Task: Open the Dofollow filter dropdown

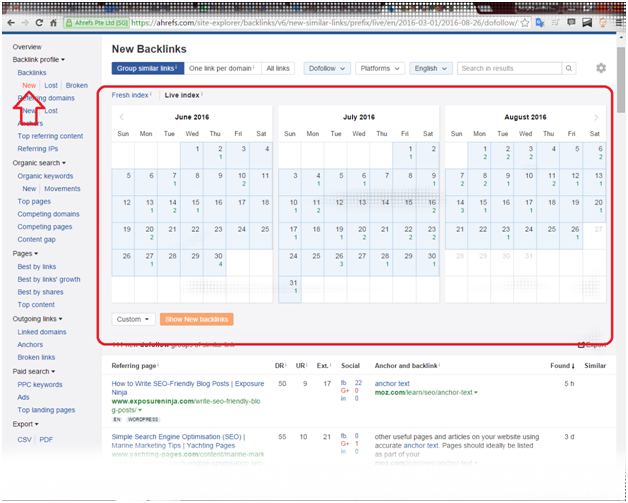Action: pos(327,68)
